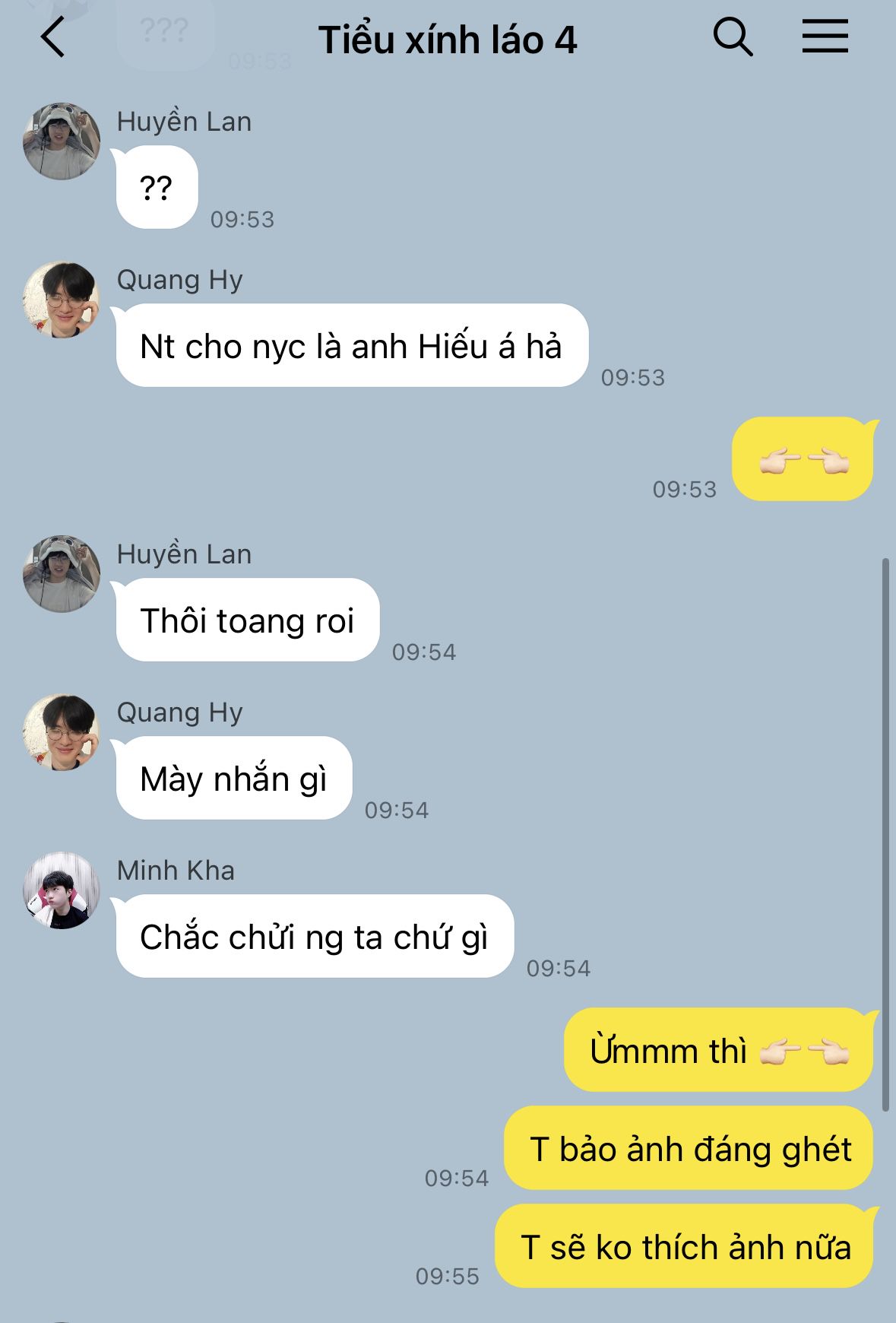This screenshot has width=896, height=1323.
Task: Tap Huyền Lan's avatar beside "Thôi toang roi"
Action: (62, 574)
